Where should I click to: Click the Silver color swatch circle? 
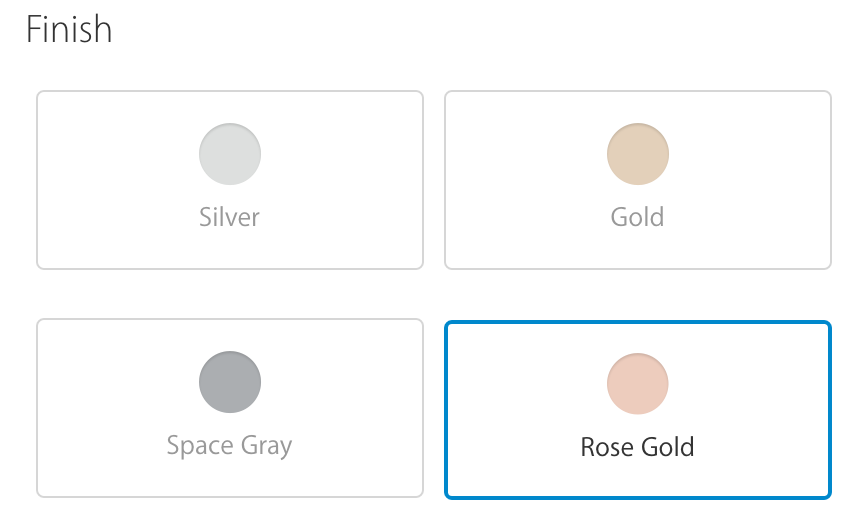[x=230, y=154]
